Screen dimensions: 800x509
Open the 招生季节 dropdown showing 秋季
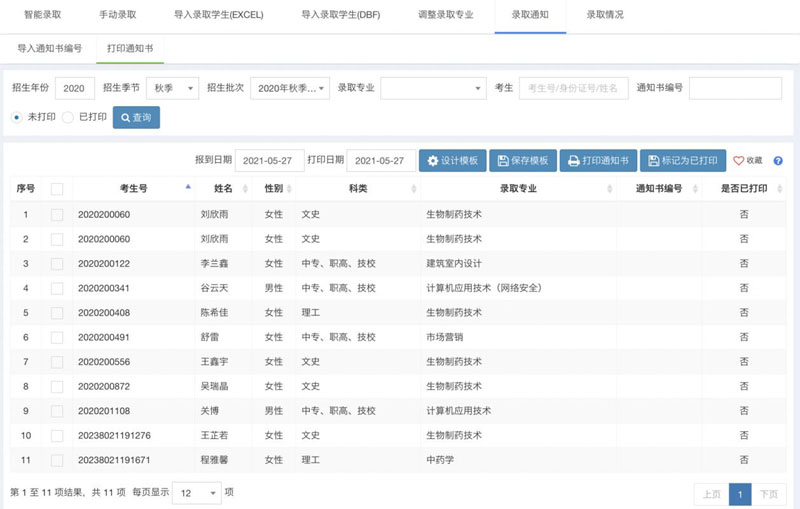pyautogui.click(x=172, y=88)
